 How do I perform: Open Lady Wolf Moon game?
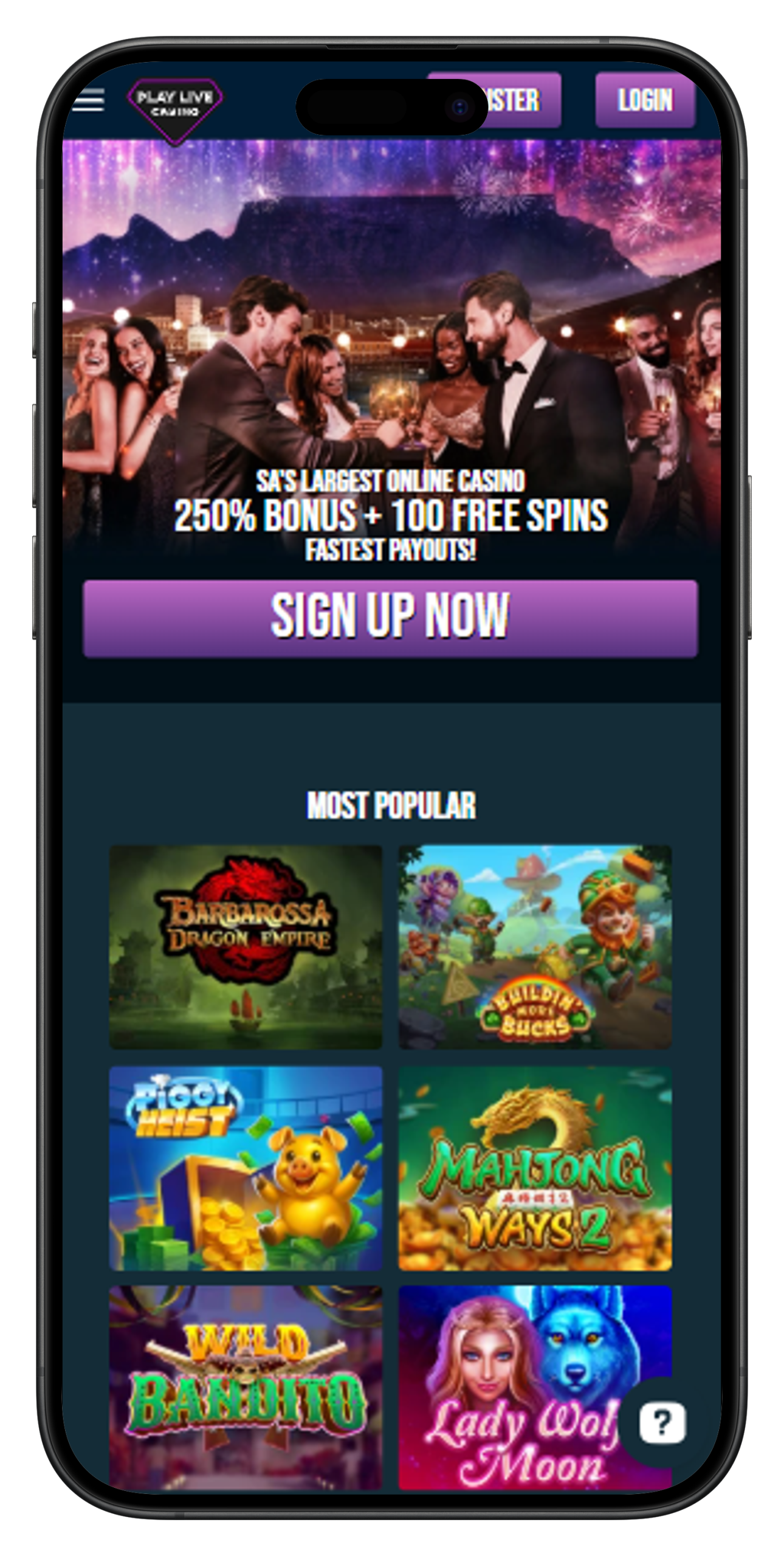[535, 1387]
